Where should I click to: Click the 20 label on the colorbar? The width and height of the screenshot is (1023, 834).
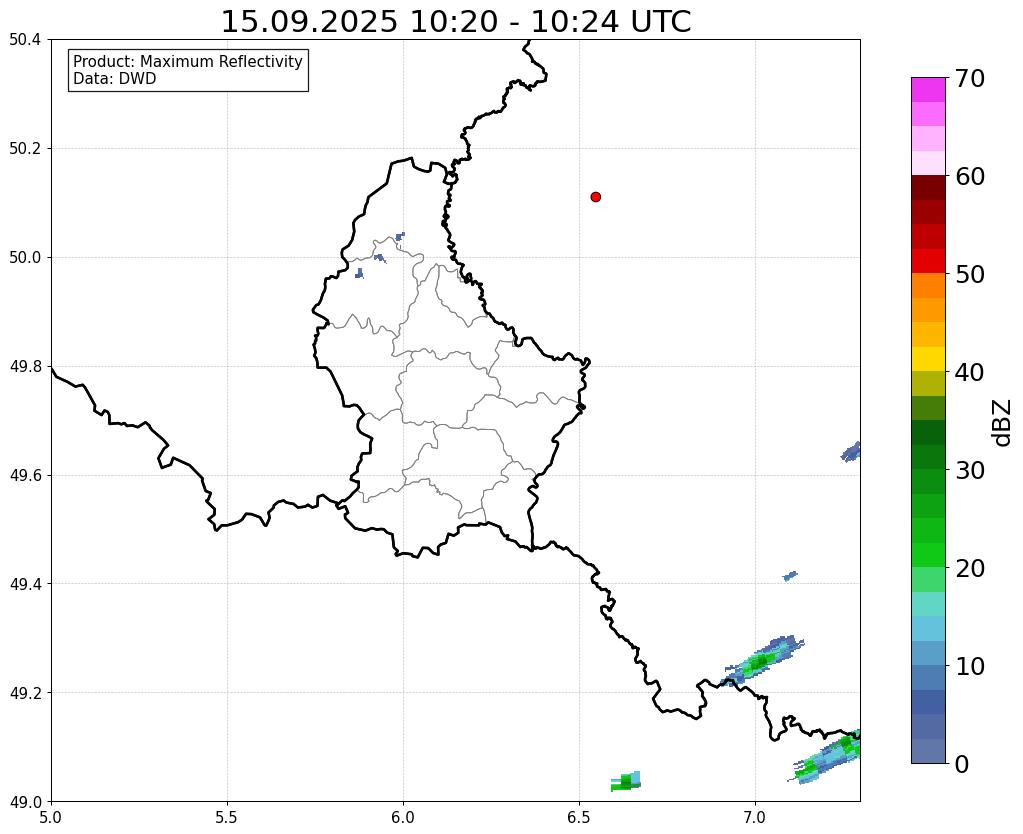tap(970, 568)
